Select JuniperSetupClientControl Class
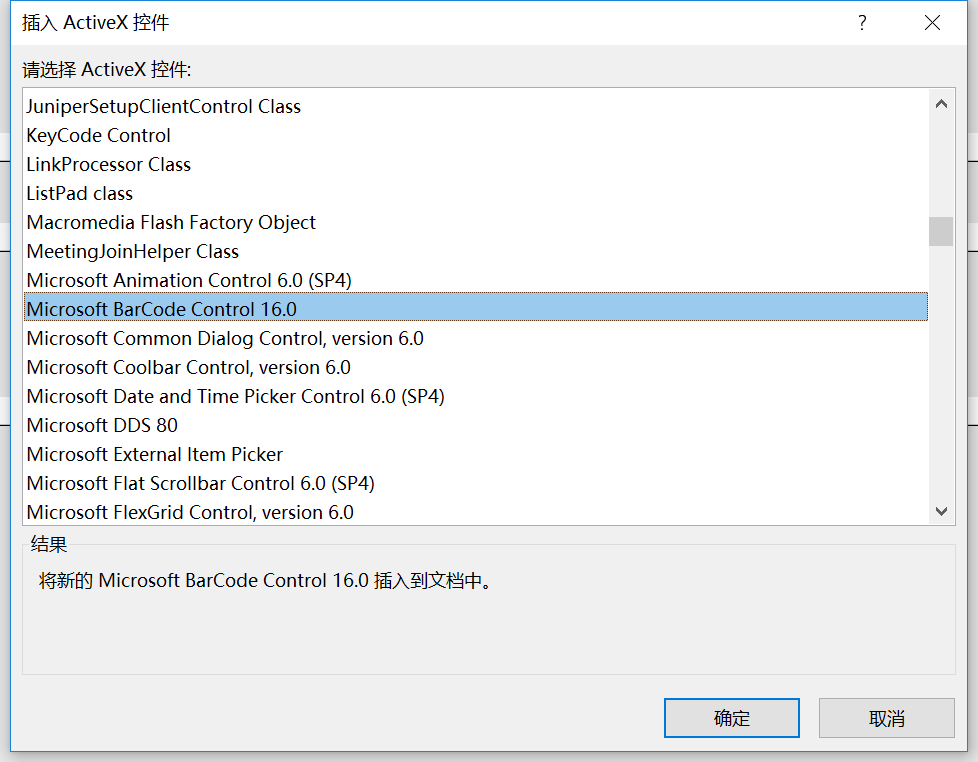 (476, 107)
